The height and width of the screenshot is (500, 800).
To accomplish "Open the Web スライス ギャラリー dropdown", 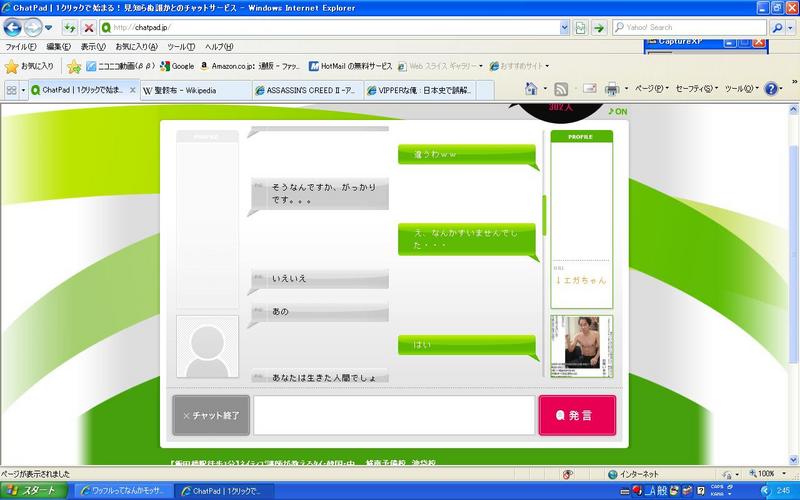I will 440,66.
